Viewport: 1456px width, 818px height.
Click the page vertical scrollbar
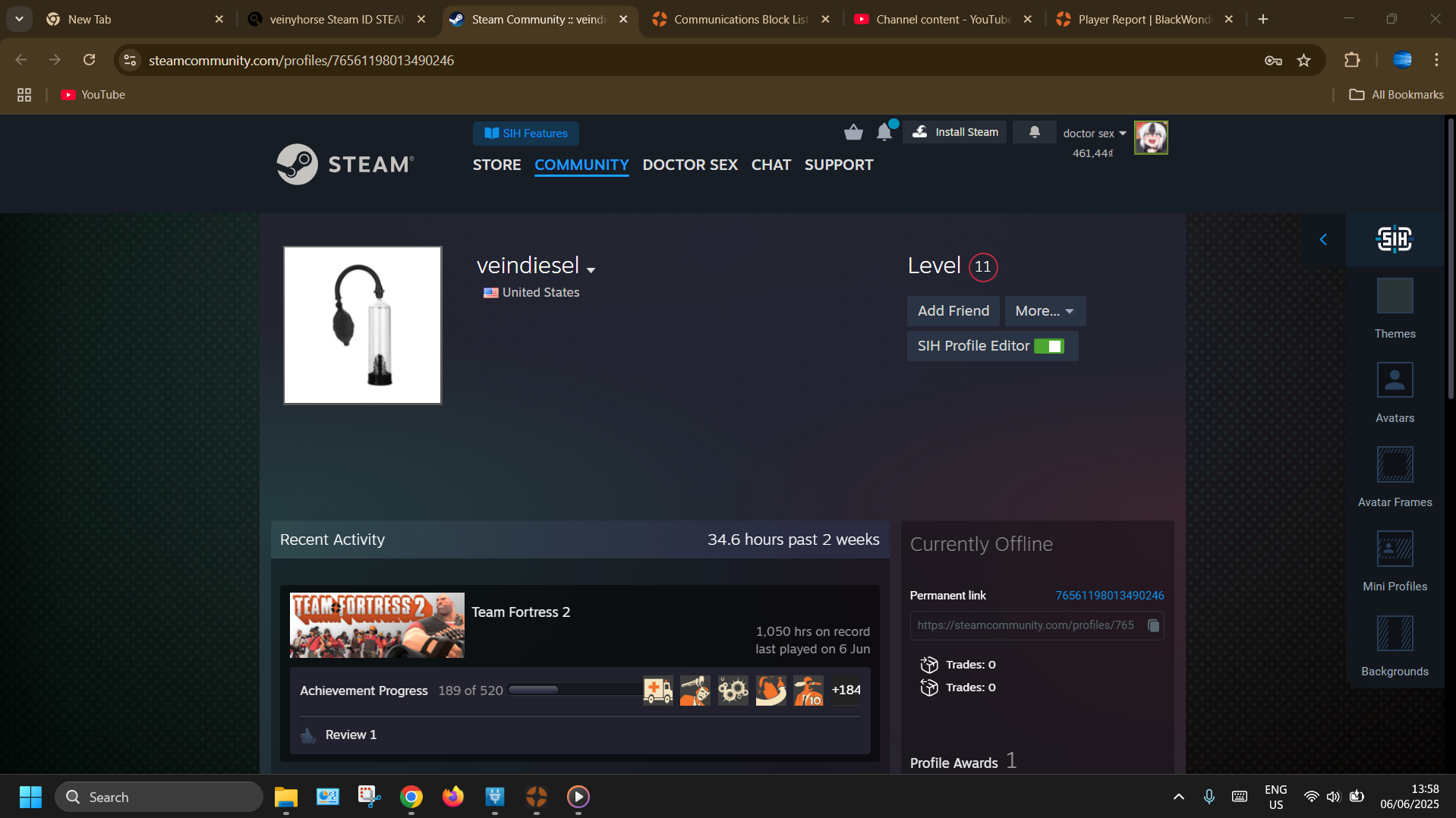pyautogui.click(x=1451, y=258)
